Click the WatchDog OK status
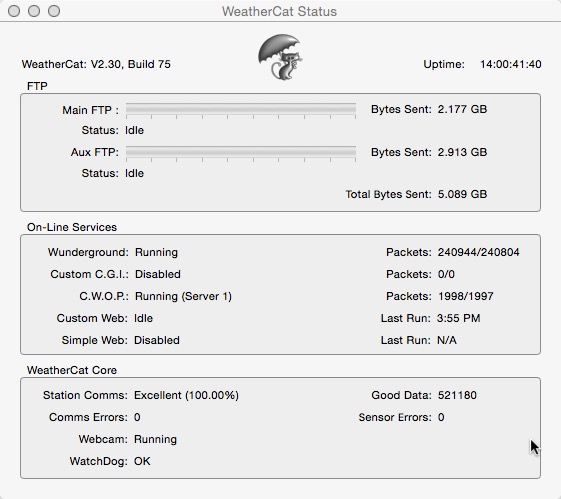The height and width of the screenshot is (499, 561). tap(142, 461)
